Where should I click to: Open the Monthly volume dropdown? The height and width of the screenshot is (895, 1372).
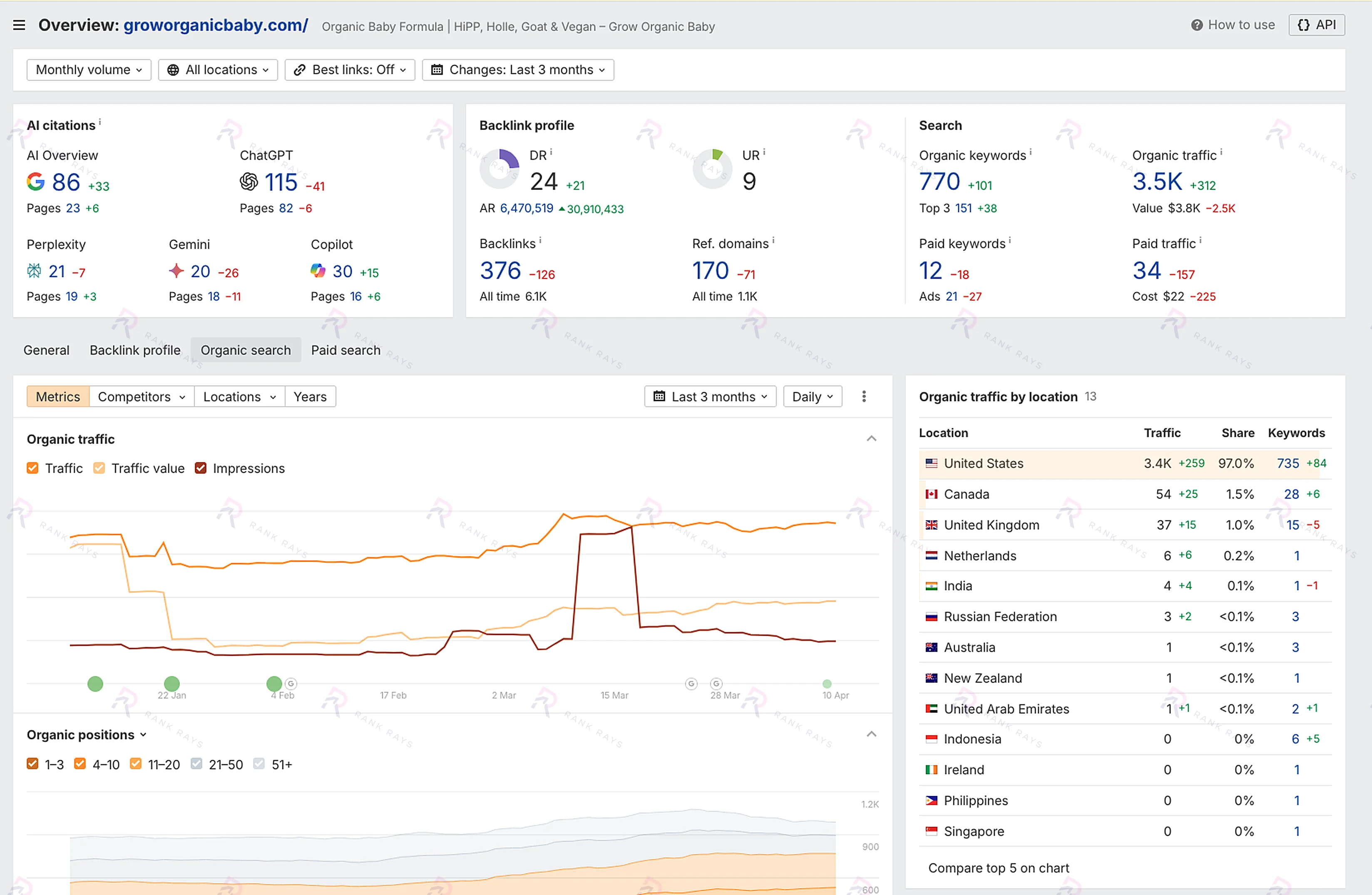click(x=89, y=70)
